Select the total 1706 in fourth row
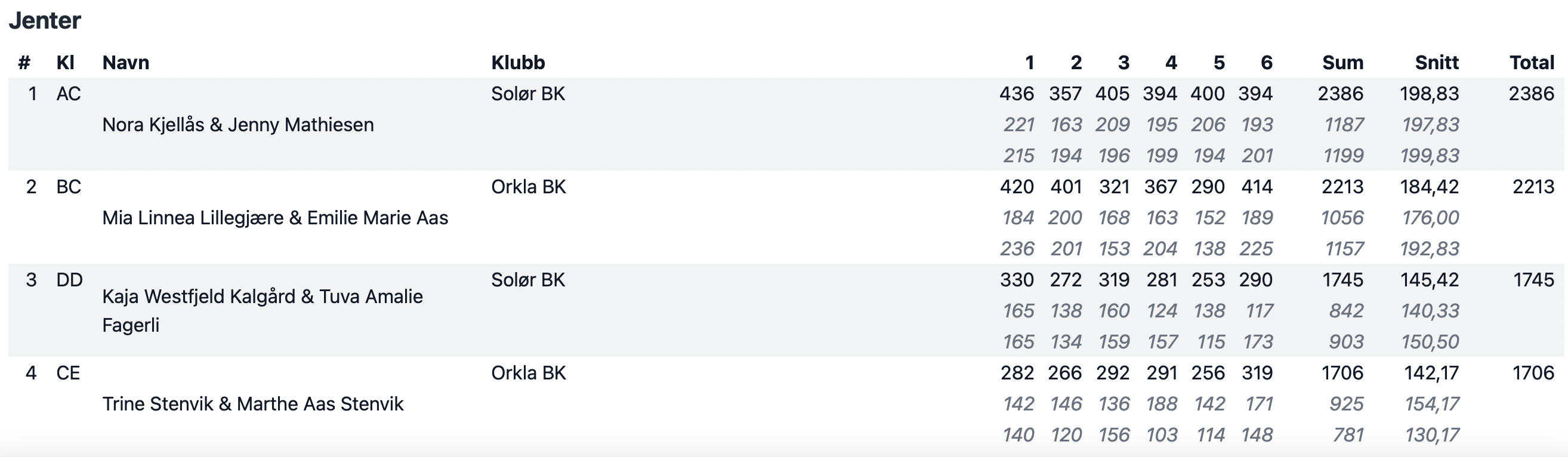Screen dimensions: 1568x457 [1533, 373]
